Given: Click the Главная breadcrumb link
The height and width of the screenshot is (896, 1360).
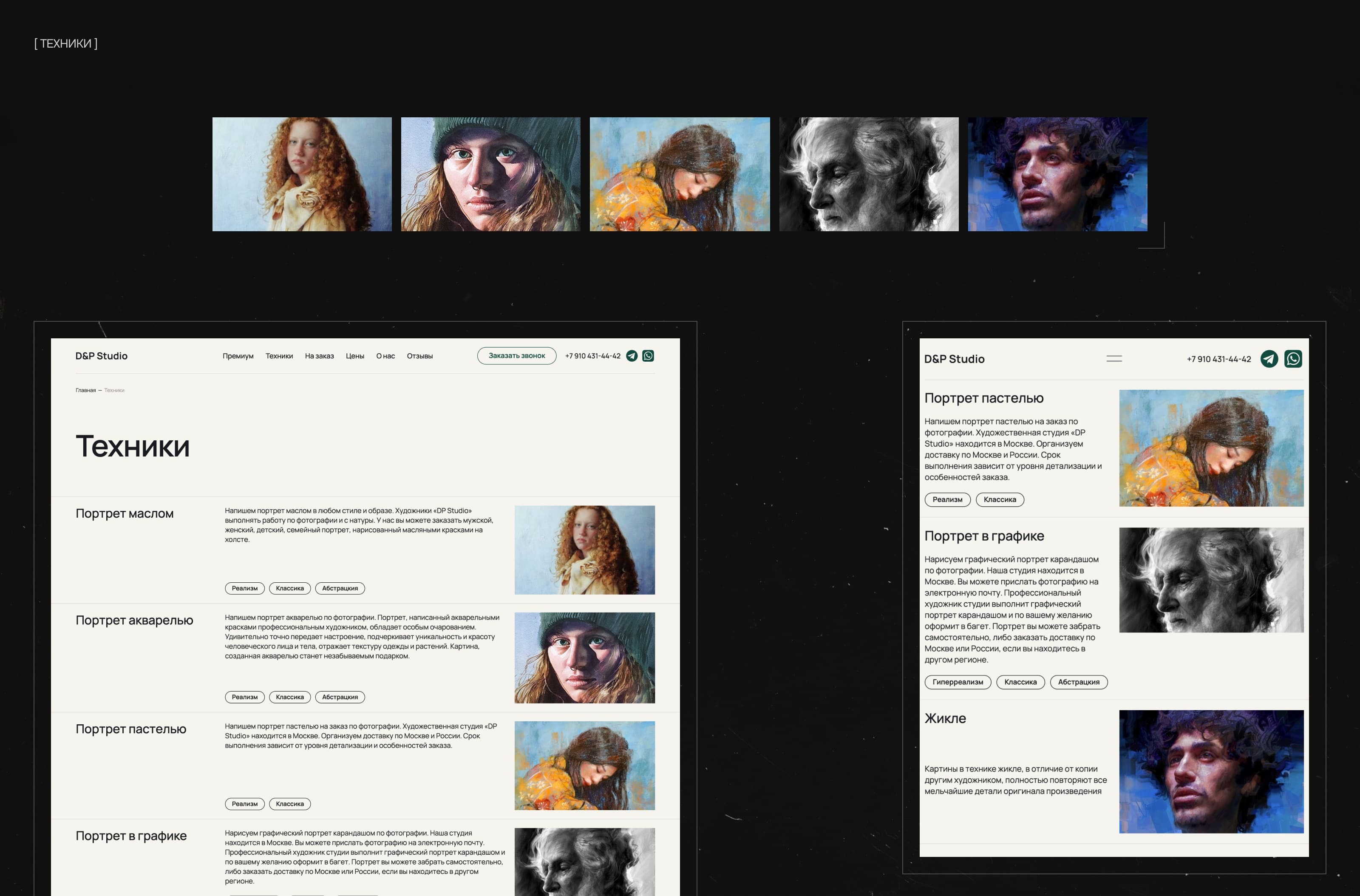Looking at the screenshot, I should tap(86, 390).
